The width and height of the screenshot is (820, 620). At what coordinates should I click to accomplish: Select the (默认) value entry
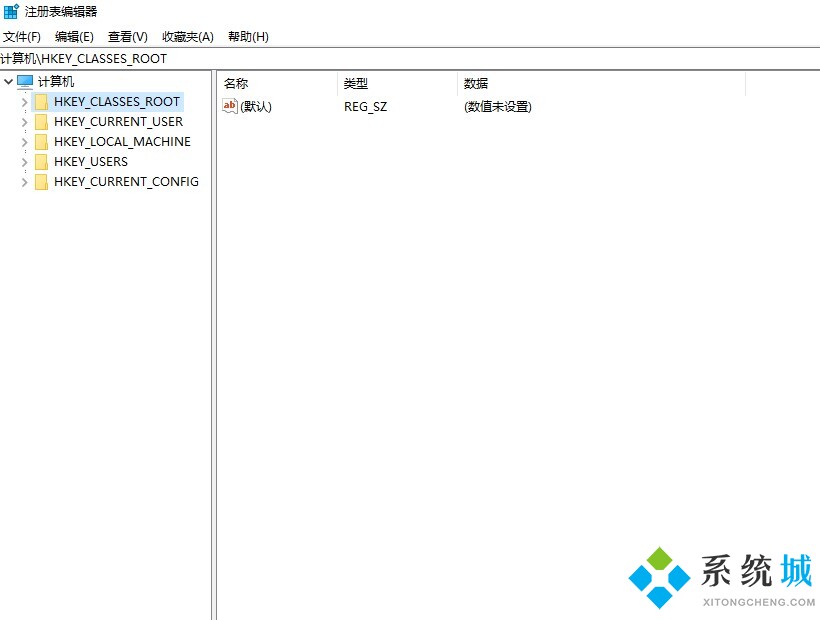[x=256, y=107]
